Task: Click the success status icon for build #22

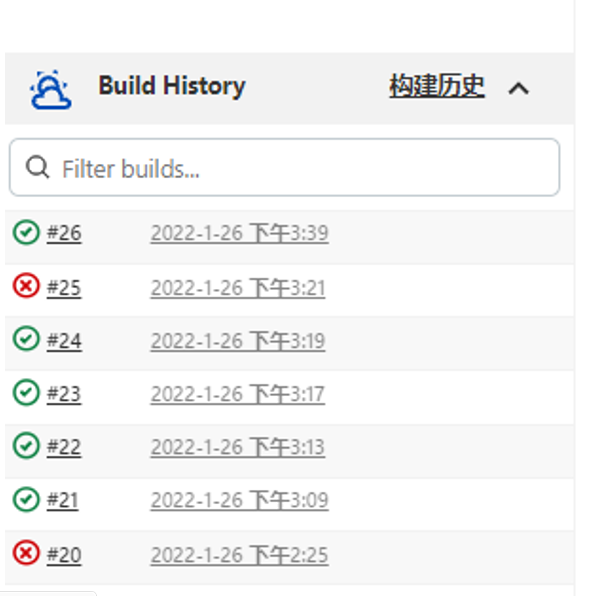Action: tap(26, 446)
